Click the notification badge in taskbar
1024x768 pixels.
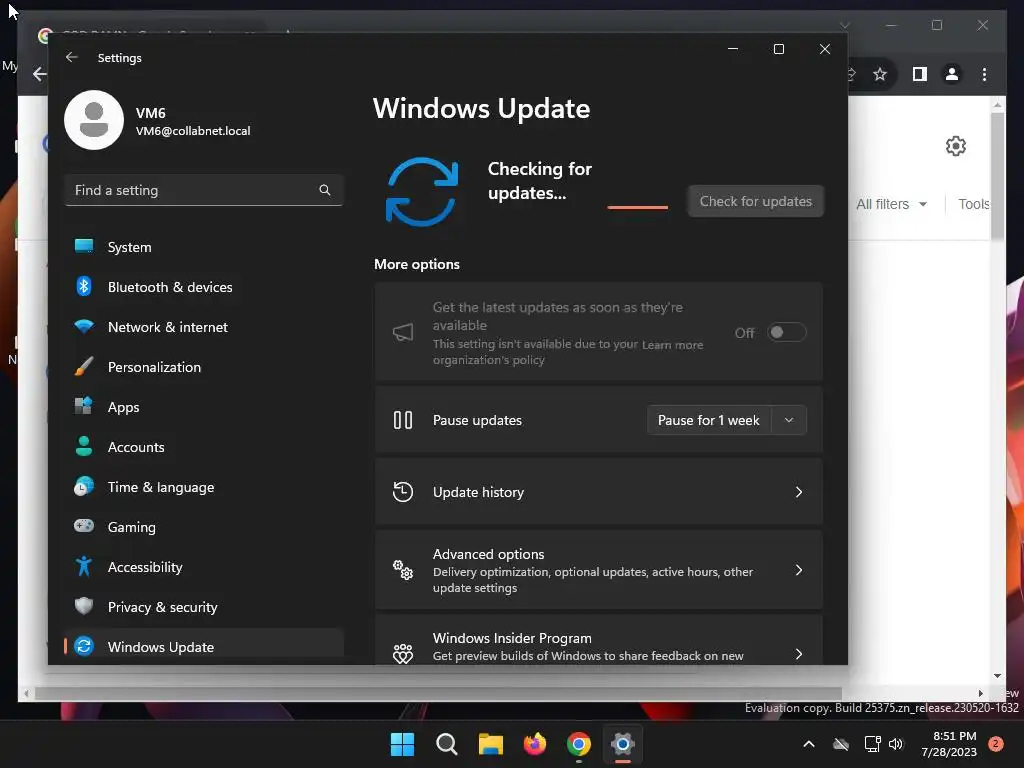click(x=996, y=744)
